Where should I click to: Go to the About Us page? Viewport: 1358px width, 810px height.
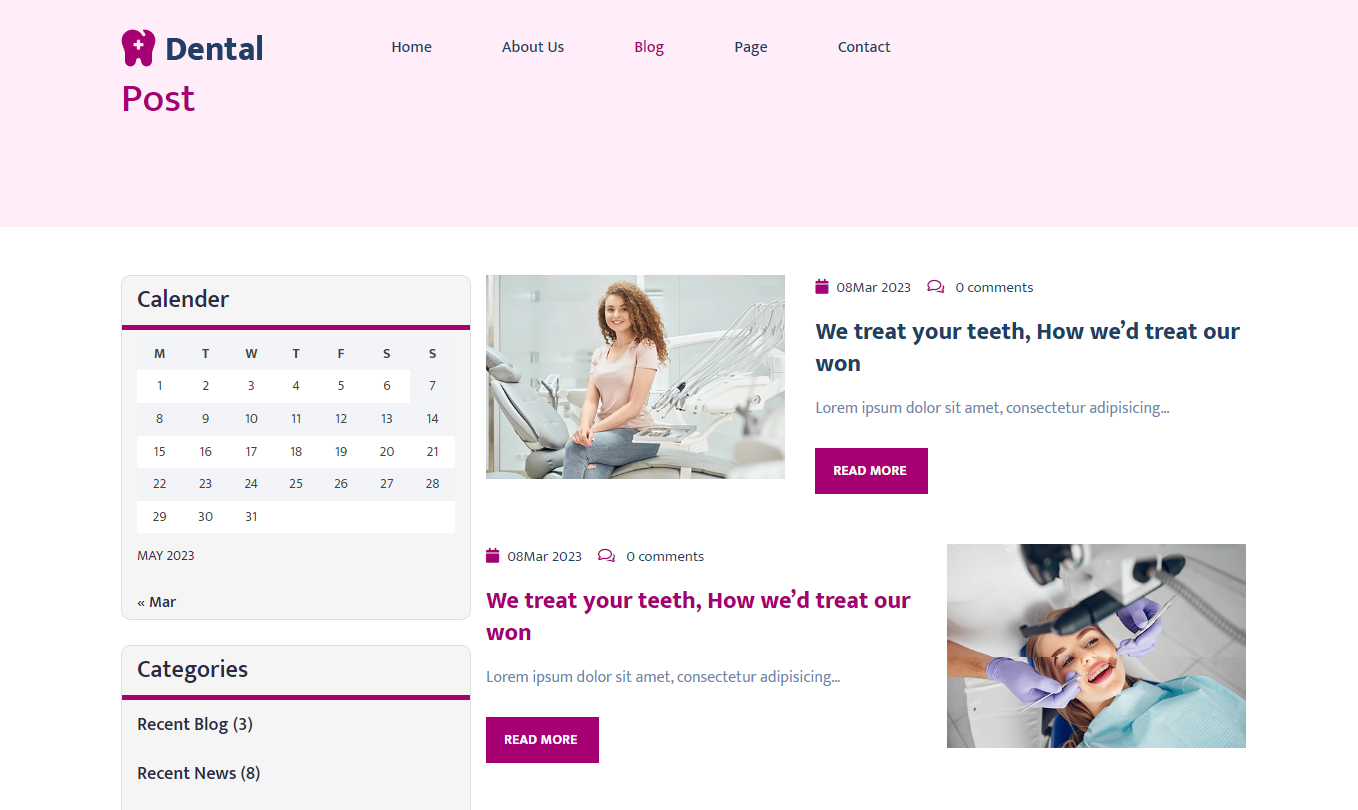click(533, 47)
